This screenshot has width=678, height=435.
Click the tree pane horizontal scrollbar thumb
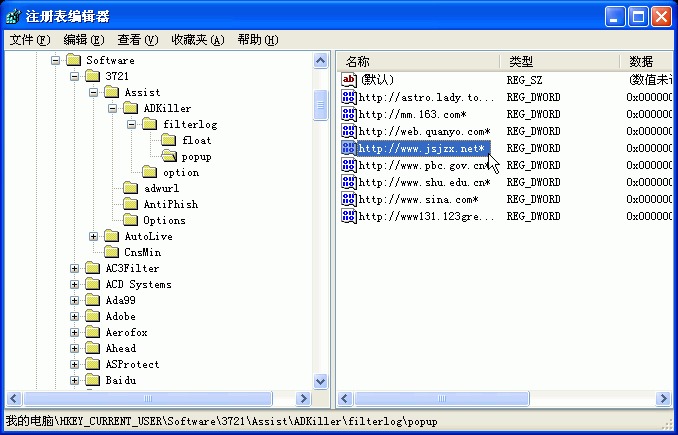[148, 398]
